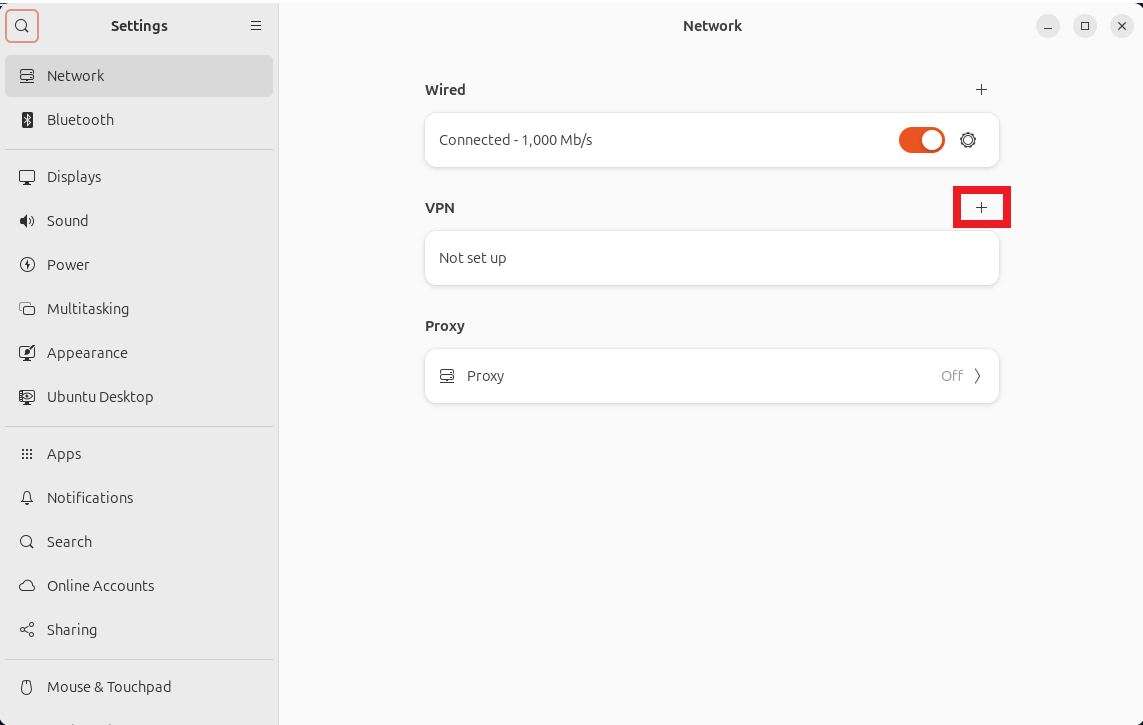Open the Appearance settings icon
This screenshot has width=1143, height=725.
tap(26, 353)
